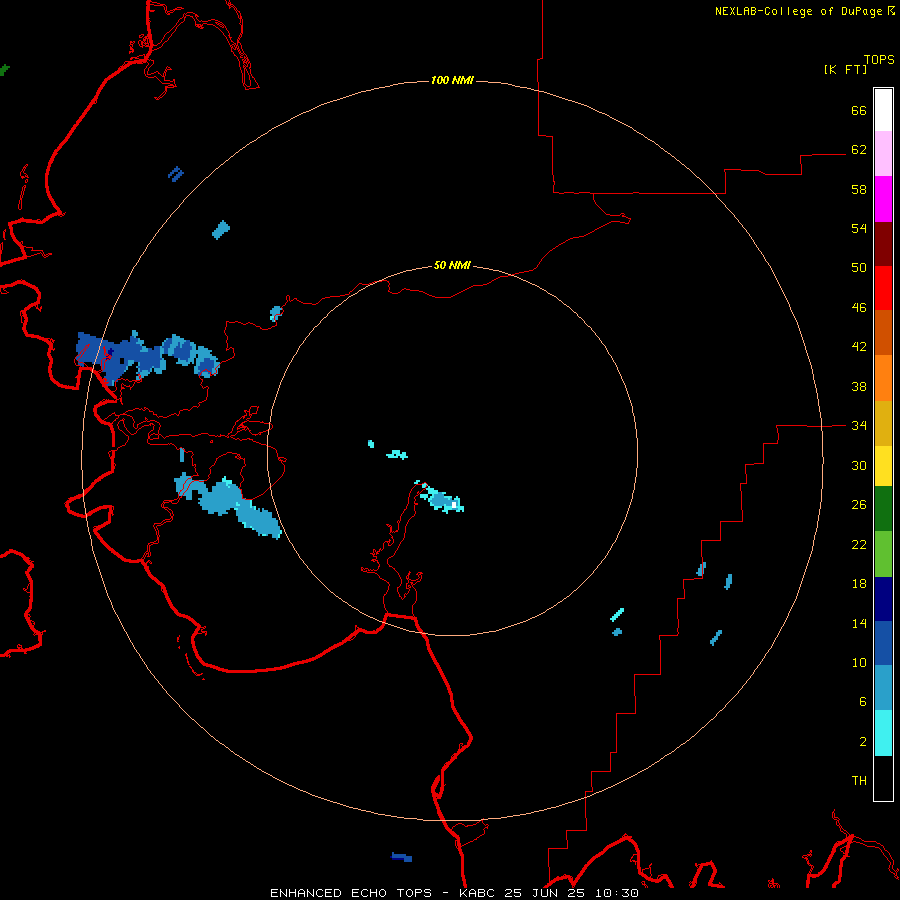900x900 pixels.
Task: Select the NEXLAB-College of DuPage title text
Action: (x=798, y=11)
